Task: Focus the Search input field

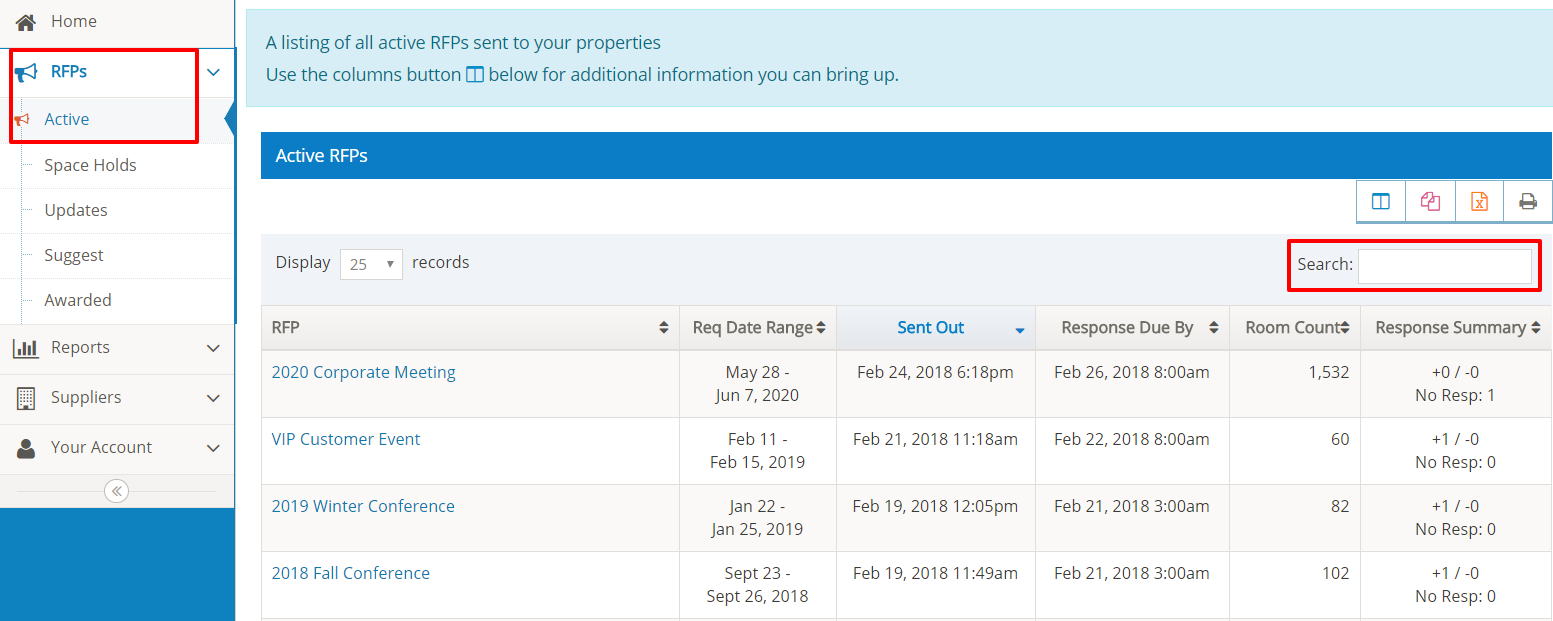Action: (x=1443, y=265)
